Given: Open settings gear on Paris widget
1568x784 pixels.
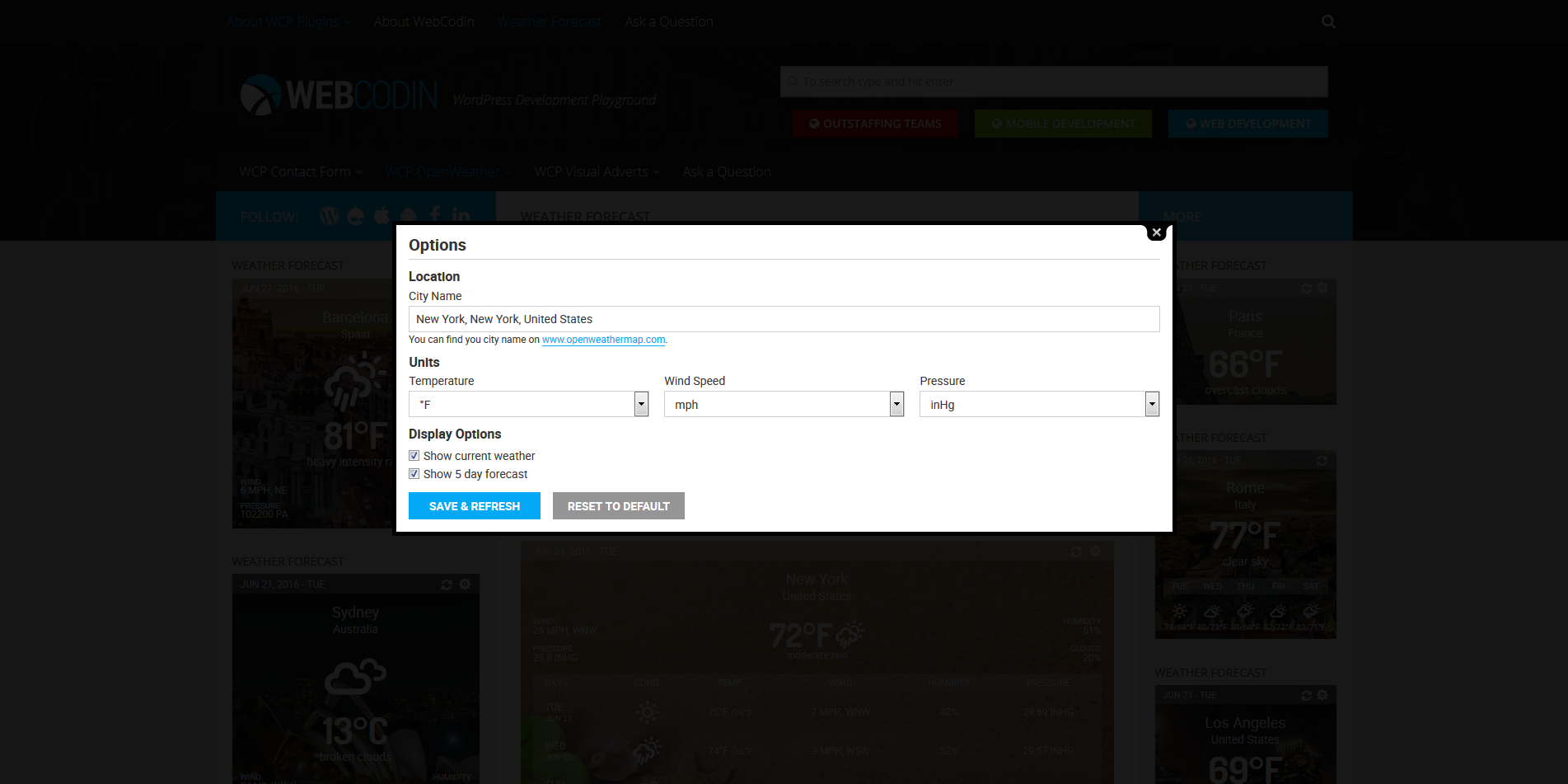Looking at the screenshot, I should (x=1322, y=288).
